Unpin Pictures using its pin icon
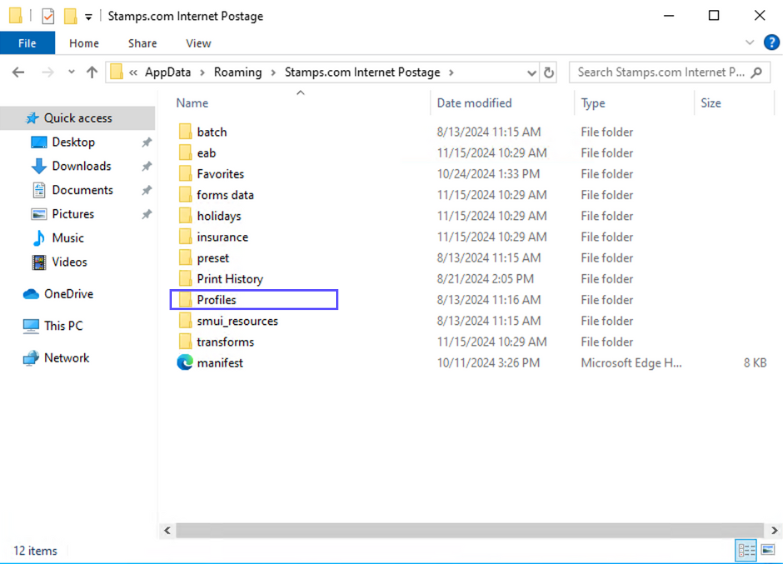This screenshot has width=783, height=564. click(146, 214)
